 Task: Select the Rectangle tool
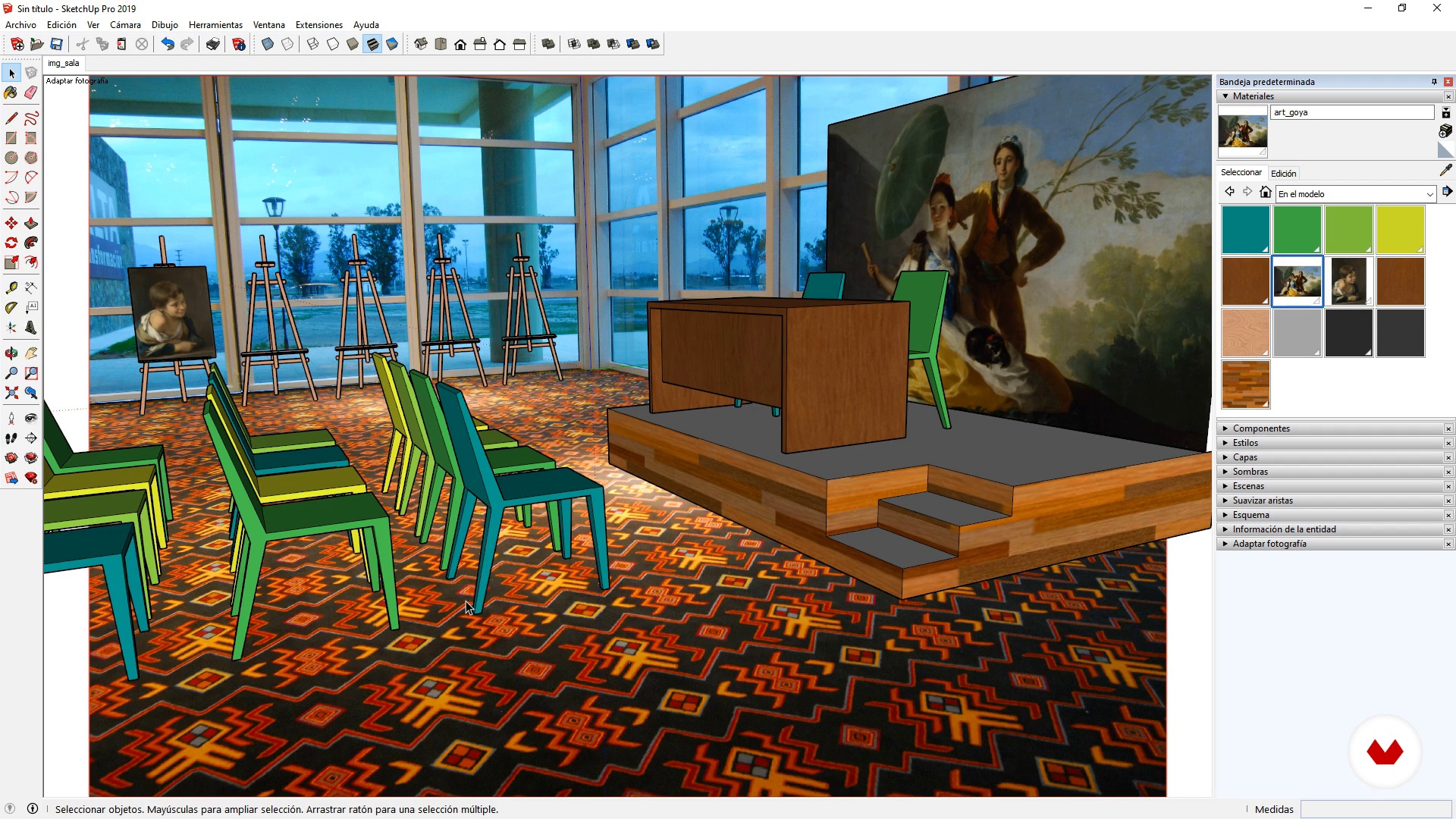point(11,138)
